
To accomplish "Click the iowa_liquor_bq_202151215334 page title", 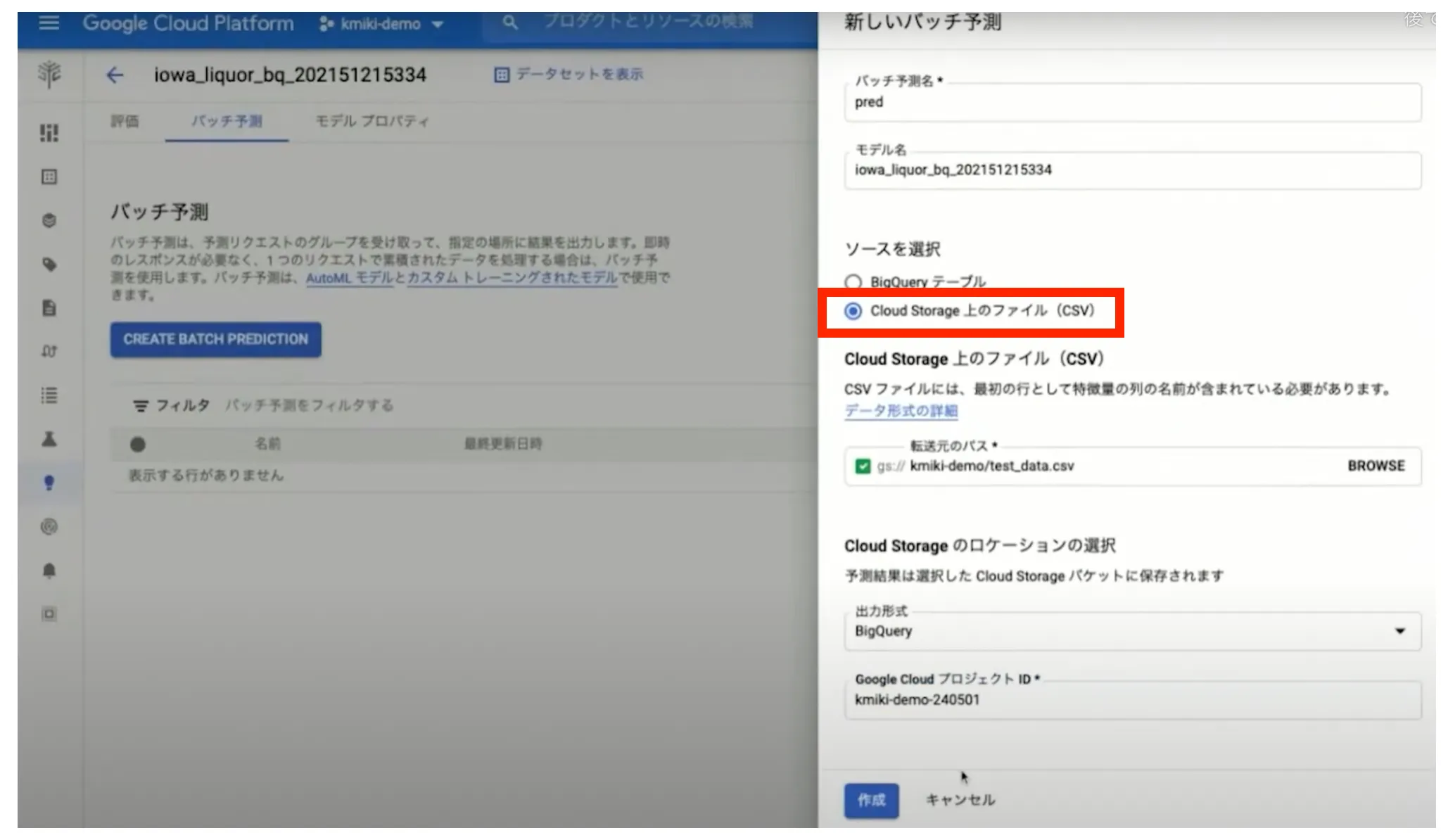I will coord(290,75).
